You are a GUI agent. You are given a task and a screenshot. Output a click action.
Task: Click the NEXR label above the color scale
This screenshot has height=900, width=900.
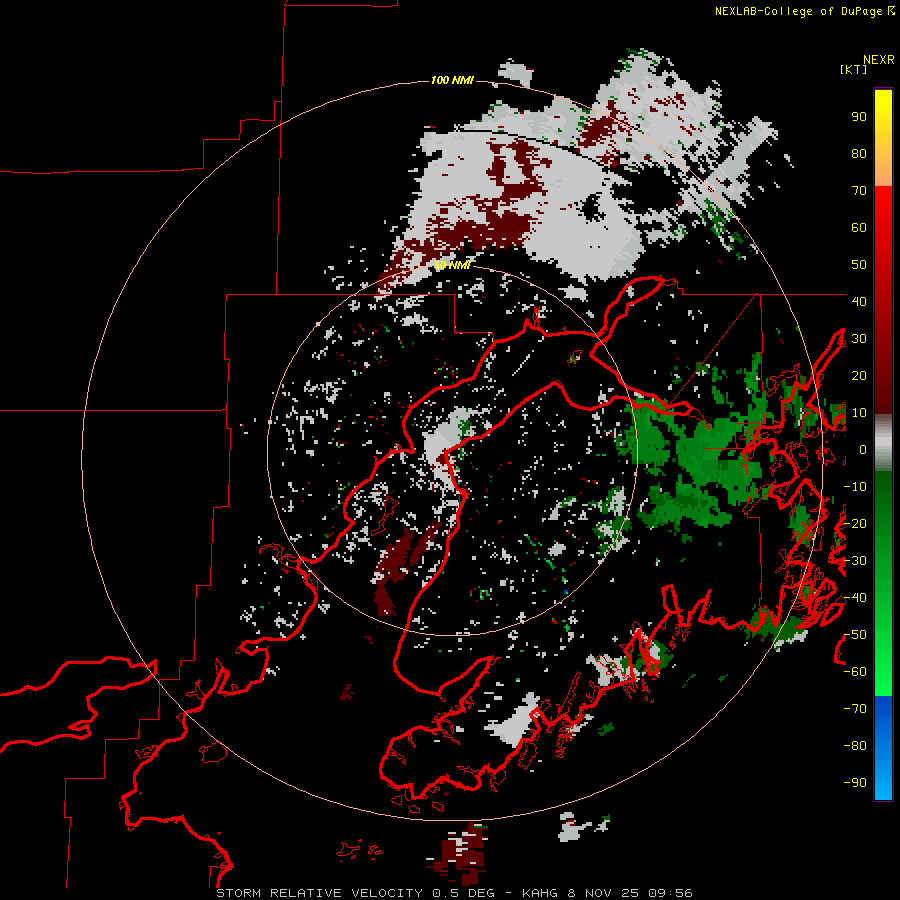pos(879,60)
